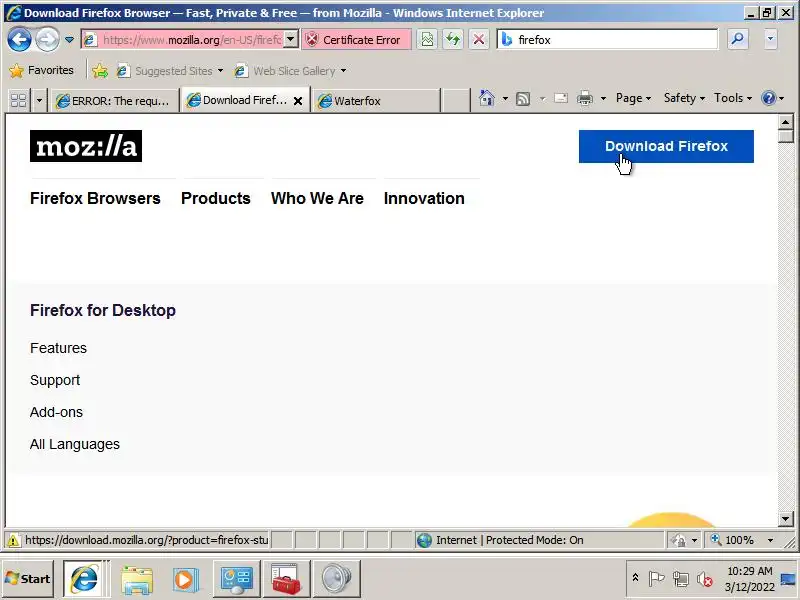Screen dimensions: 800x600
Task: Open the tab list dropdown arrow
Action: (39, 100)
